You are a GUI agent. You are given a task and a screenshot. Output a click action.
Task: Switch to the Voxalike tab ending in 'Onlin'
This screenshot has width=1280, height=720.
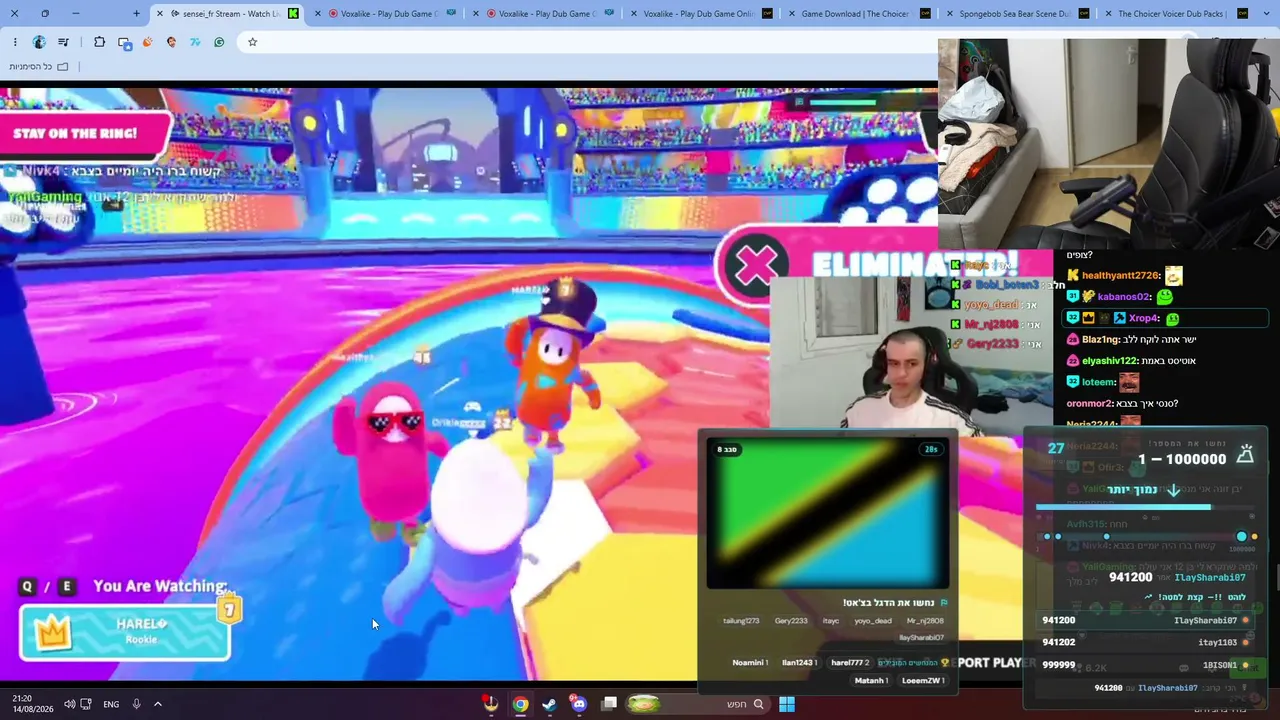pos(698,14)
